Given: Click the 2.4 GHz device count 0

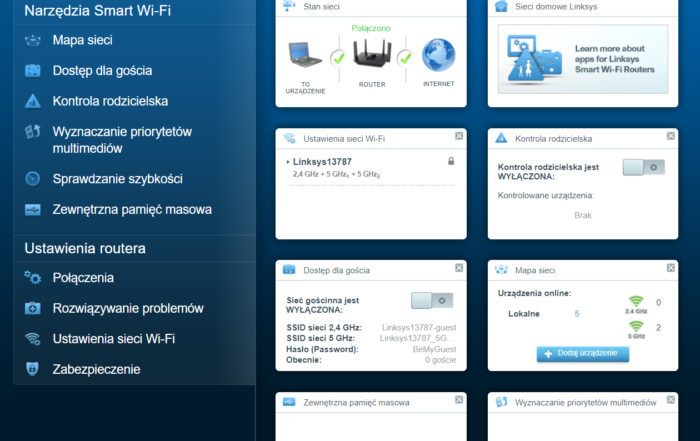Looking at the screenshot, I should tap(658, 303).
